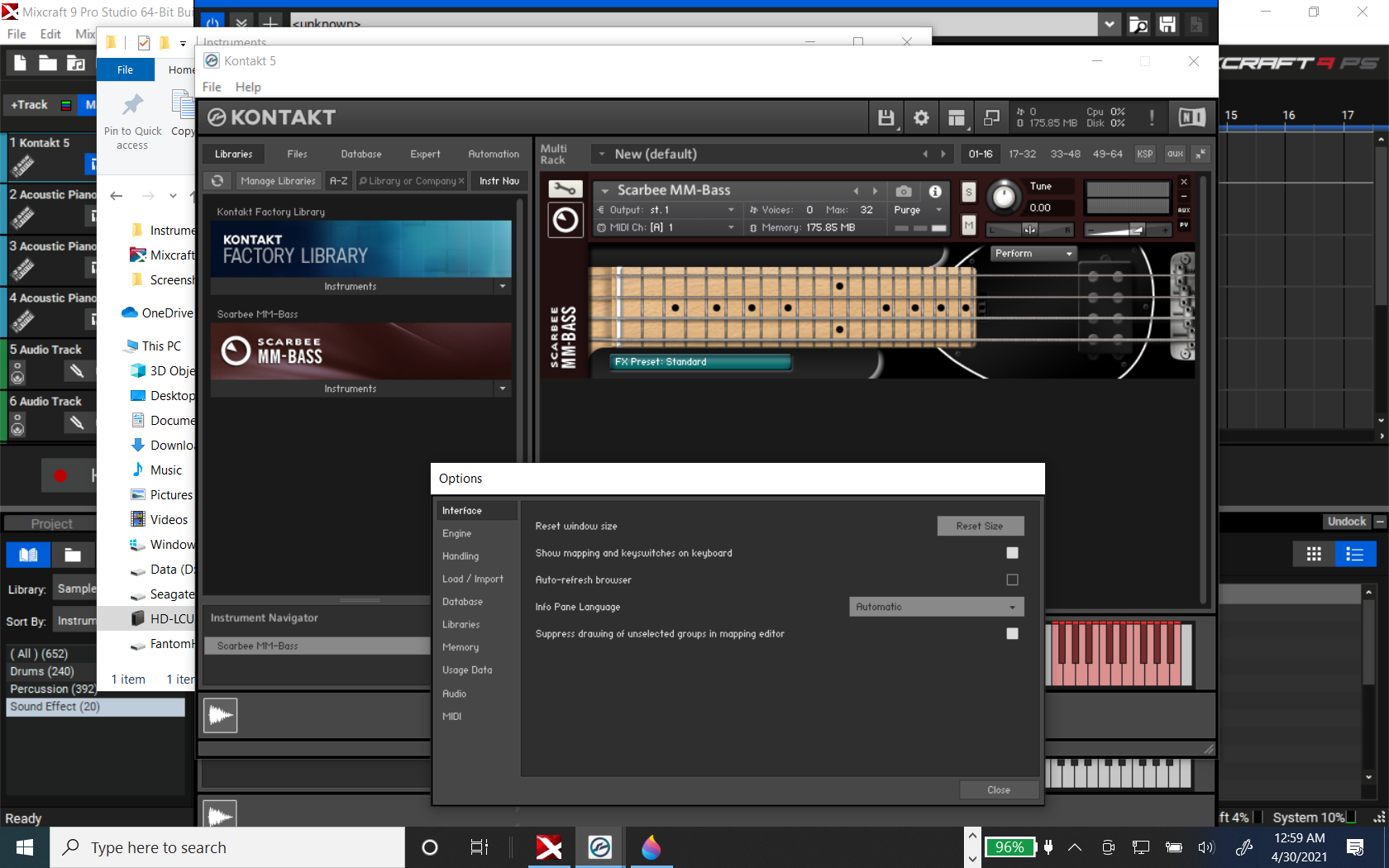Select Audio in the Options sidebar
The image size is (1389, 868).
pos(455,694)
